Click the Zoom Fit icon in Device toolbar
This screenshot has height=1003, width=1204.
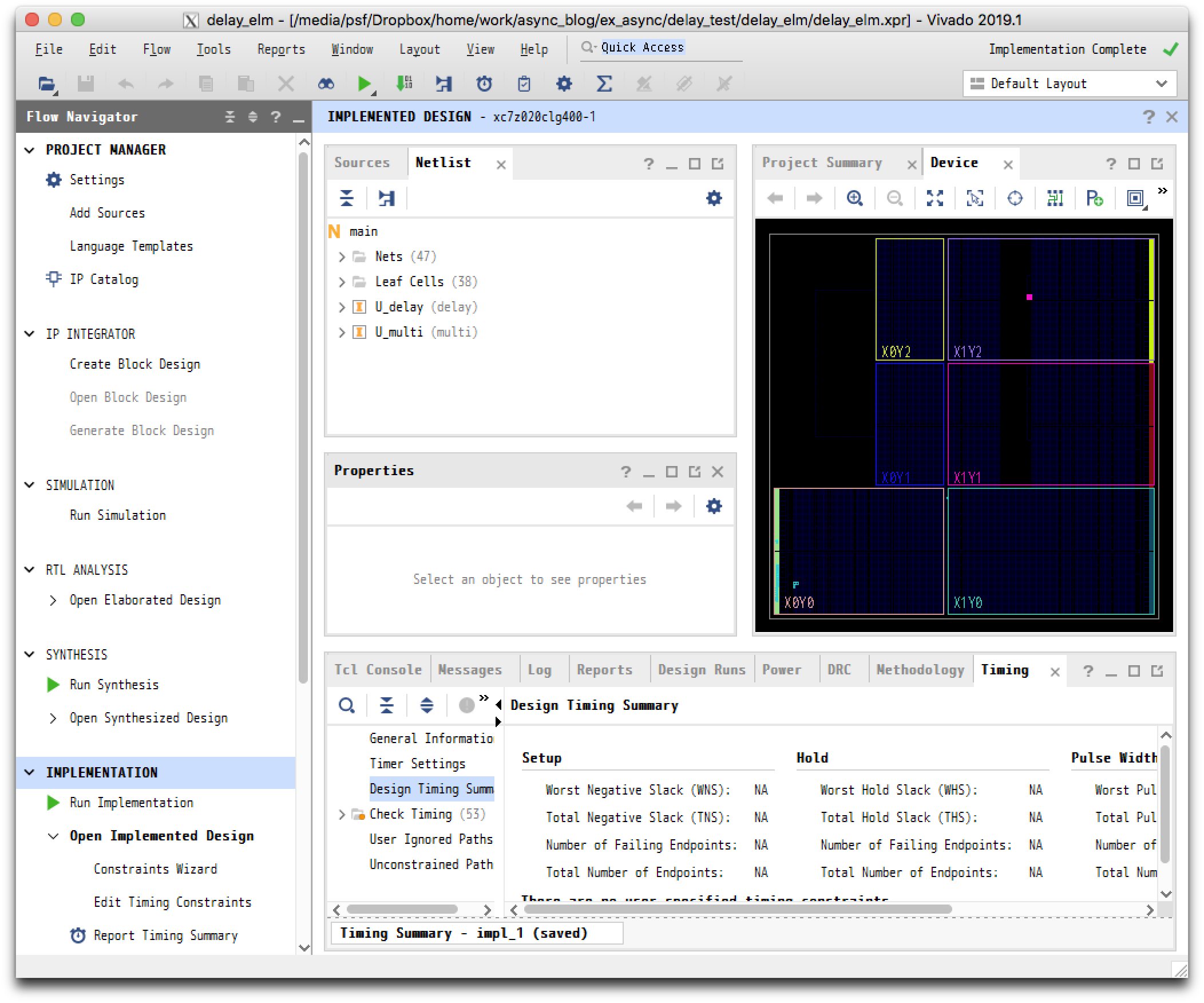tap(934, 199)
